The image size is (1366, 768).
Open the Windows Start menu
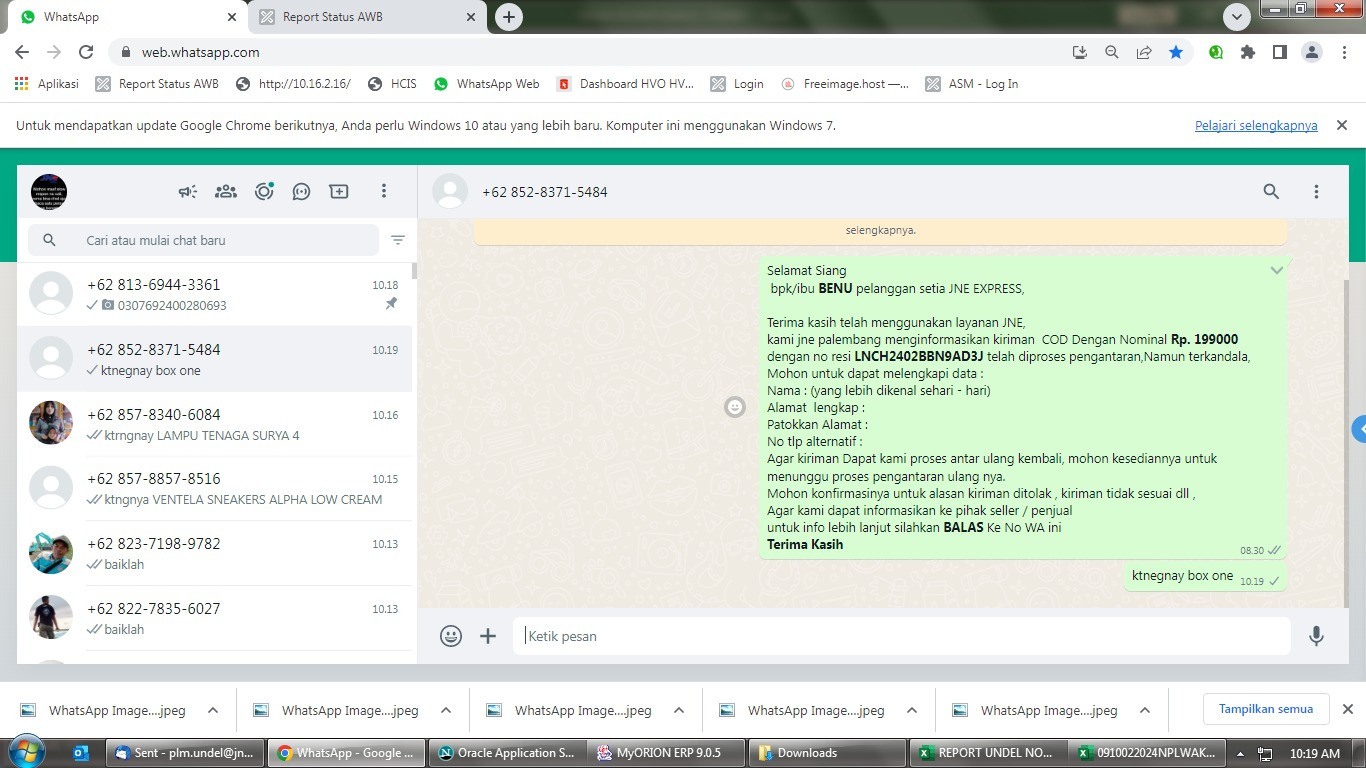(25, 752)
